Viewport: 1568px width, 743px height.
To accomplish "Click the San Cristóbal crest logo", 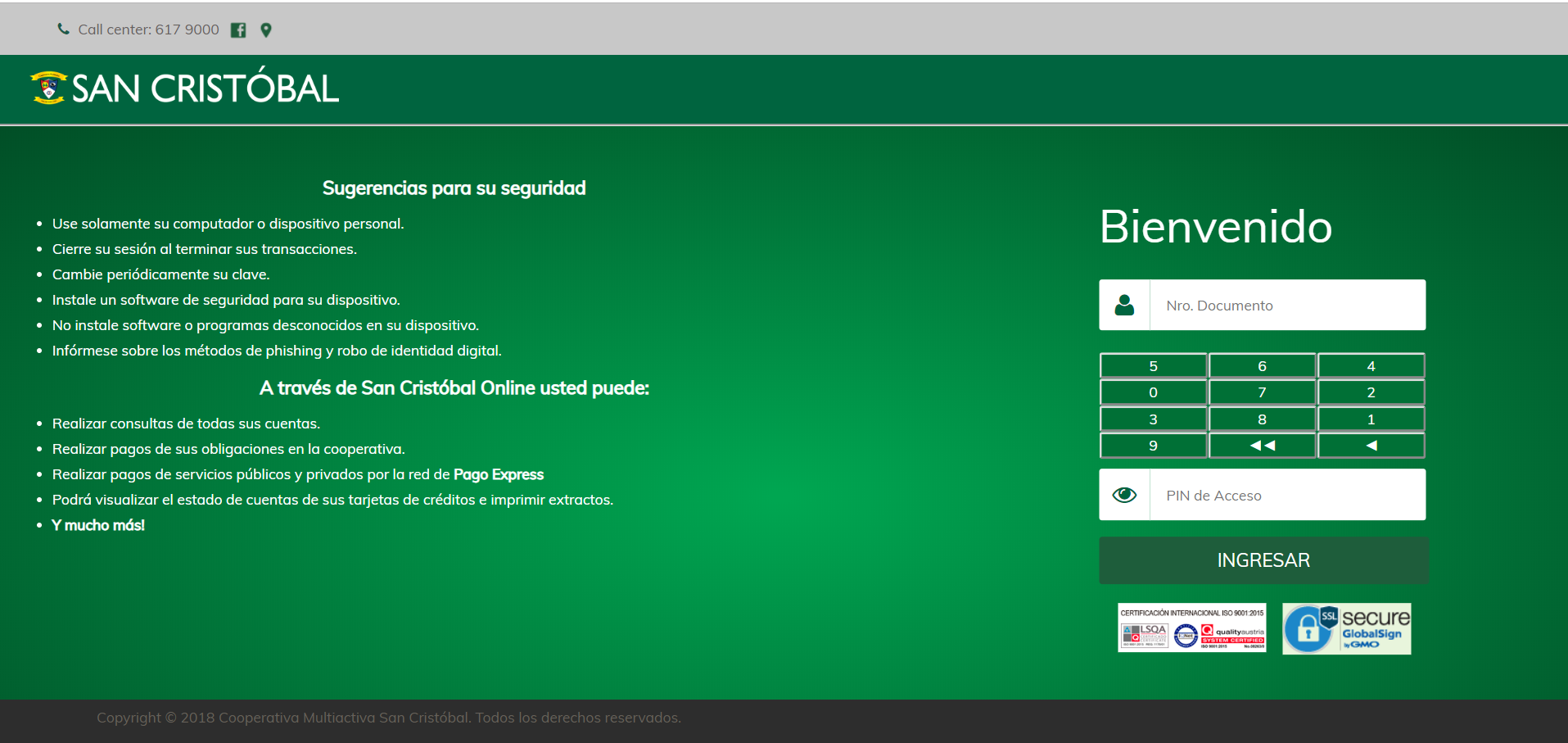I will [x=48, y=88].
